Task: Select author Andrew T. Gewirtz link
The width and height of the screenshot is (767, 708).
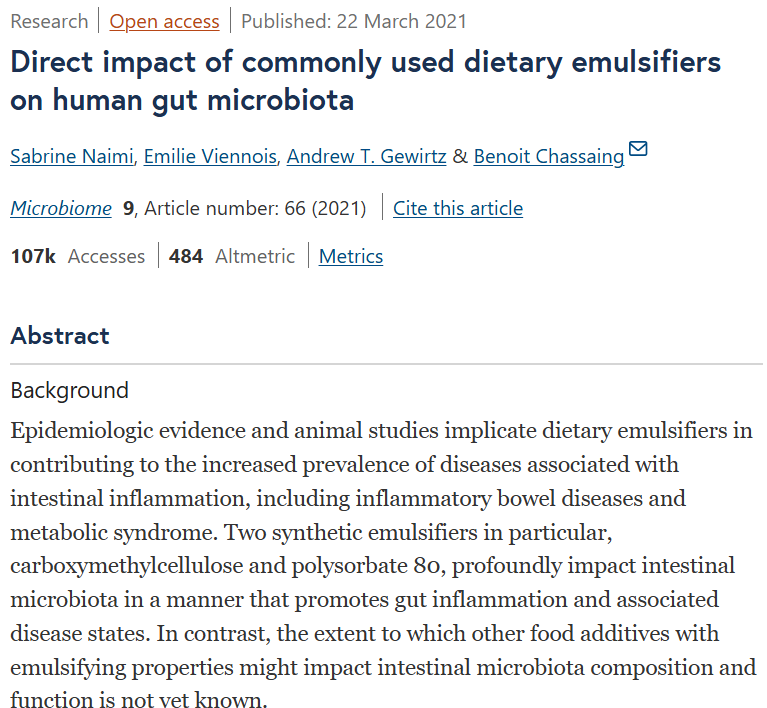Action: [366, 157]
